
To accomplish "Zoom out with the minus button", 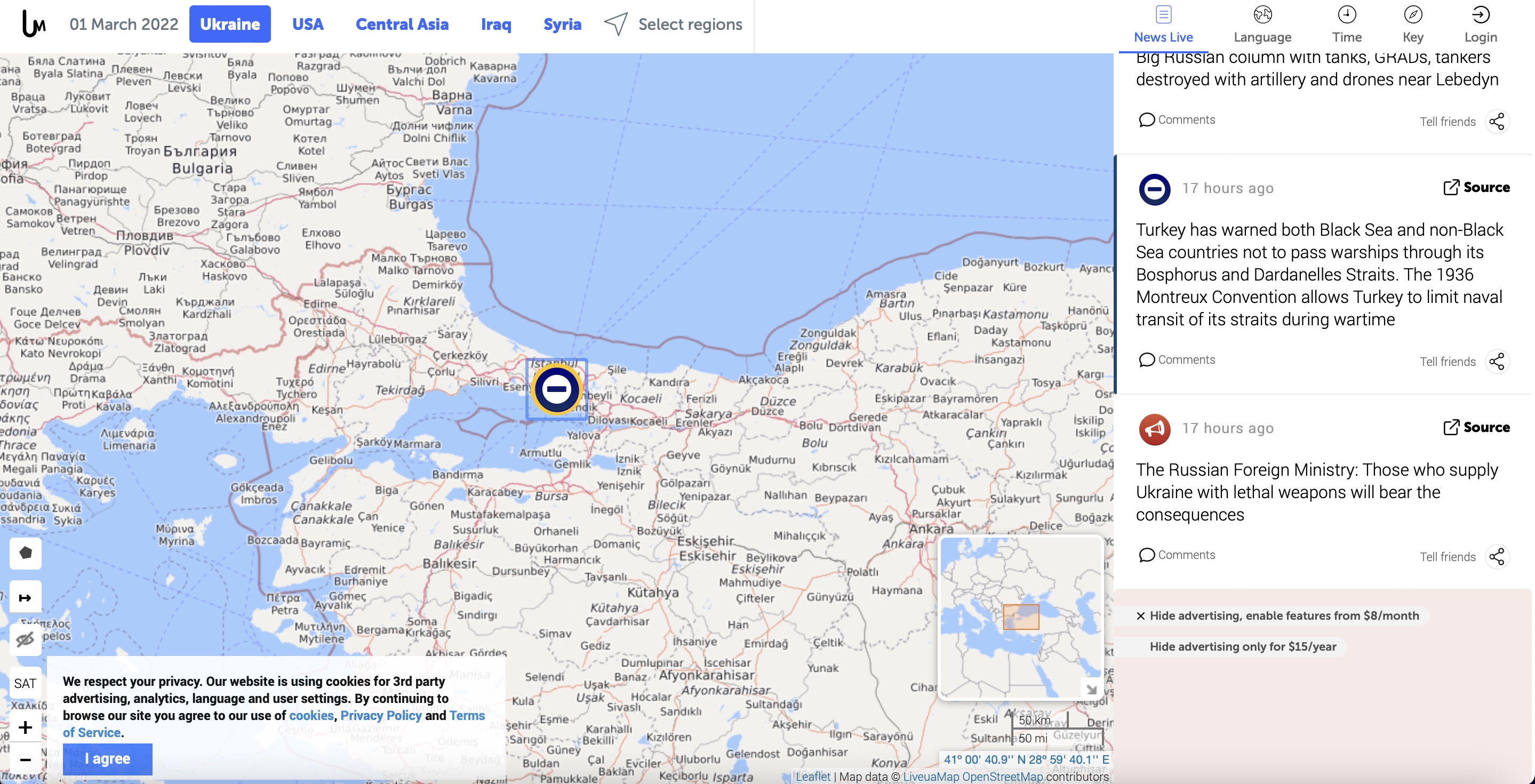I will 26,759.
